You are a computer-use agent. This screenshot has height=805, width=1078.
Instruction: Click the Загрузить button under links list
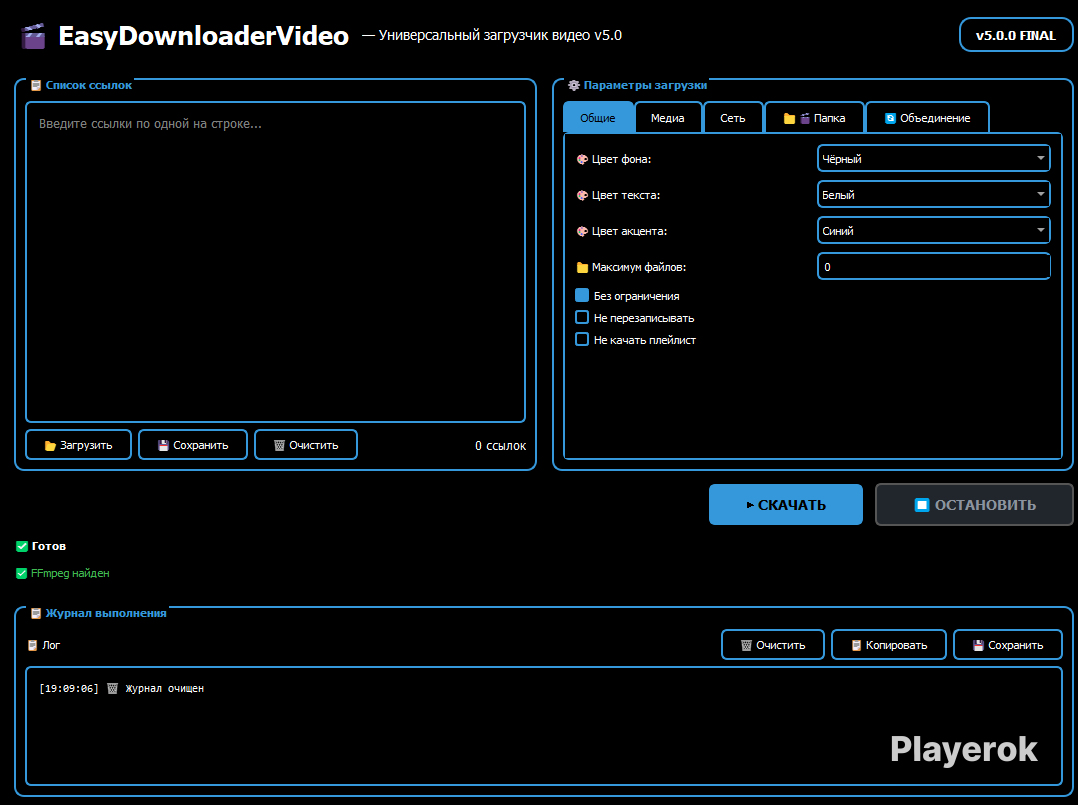[x=78, y=445]
